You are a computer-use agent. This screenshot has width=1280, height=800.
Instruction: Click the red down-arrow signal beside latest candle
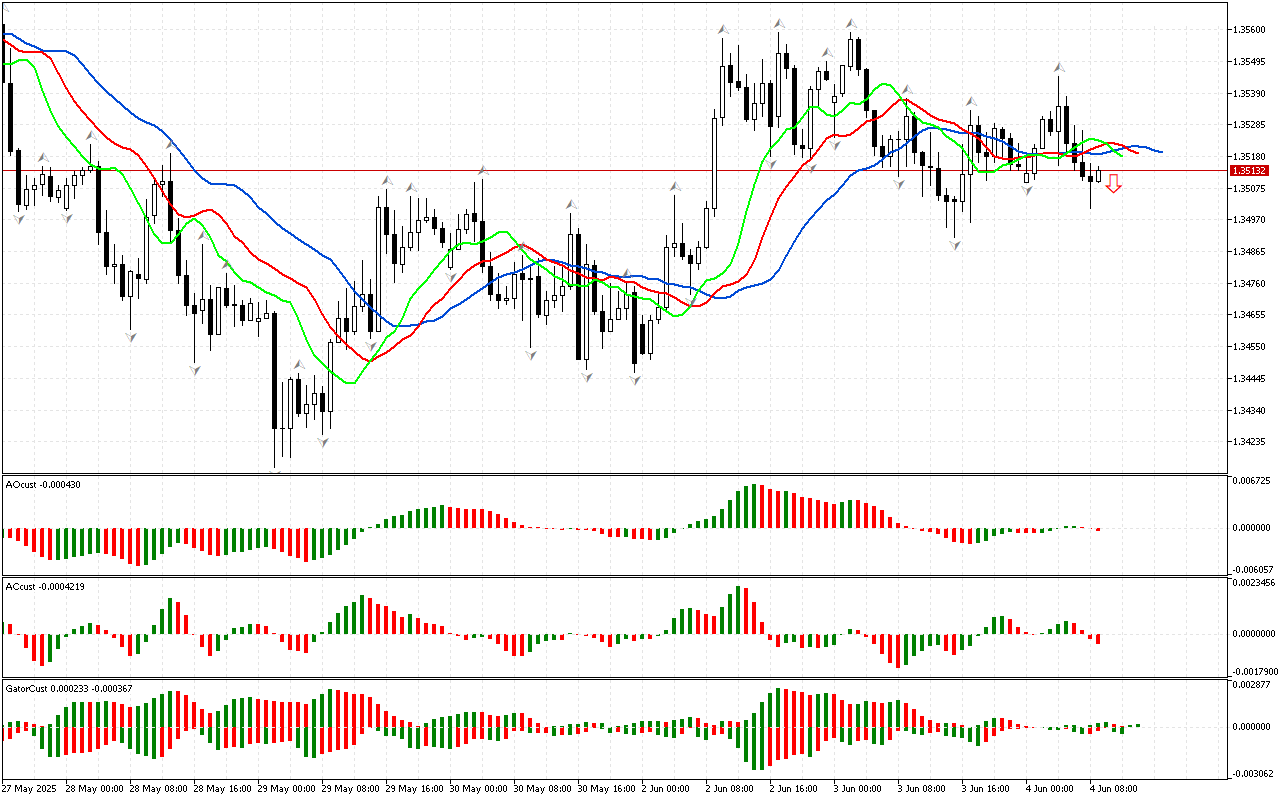[1113, 183]
